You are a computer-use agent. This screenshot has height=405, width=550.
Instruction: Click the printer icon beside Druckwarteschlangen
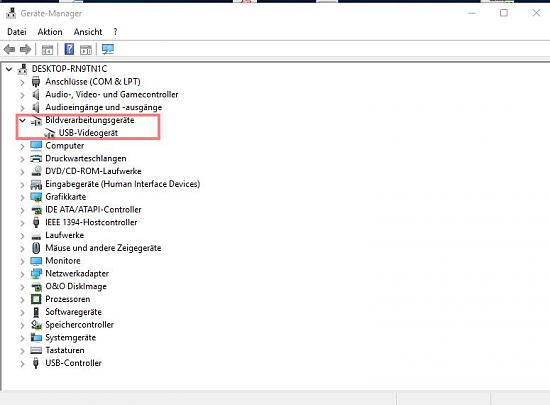pos(36,158)
